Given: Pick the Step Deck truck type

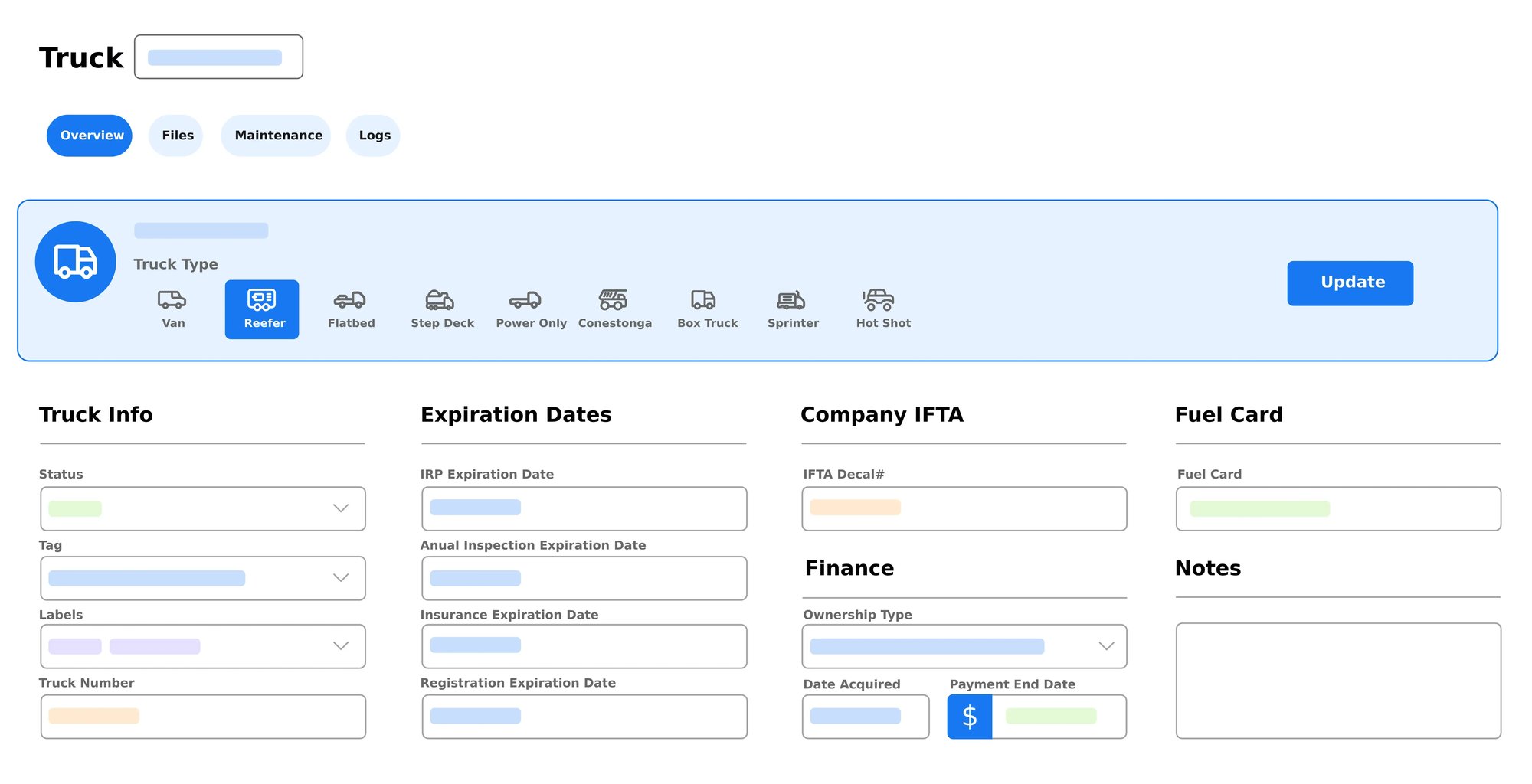Looking at the screenshot, I should [442, 309].
